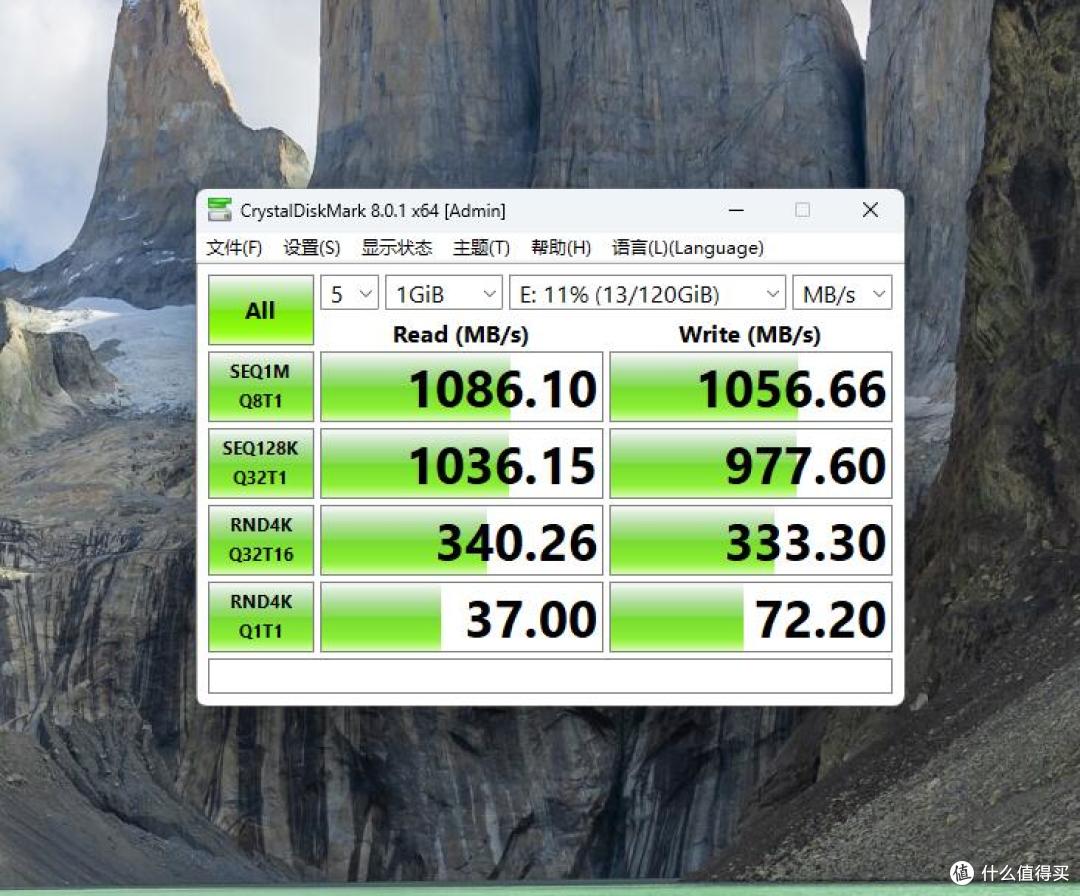Run the RND4K Q1T1 test
The image size is (1080, 896).
tap(260, 616)
